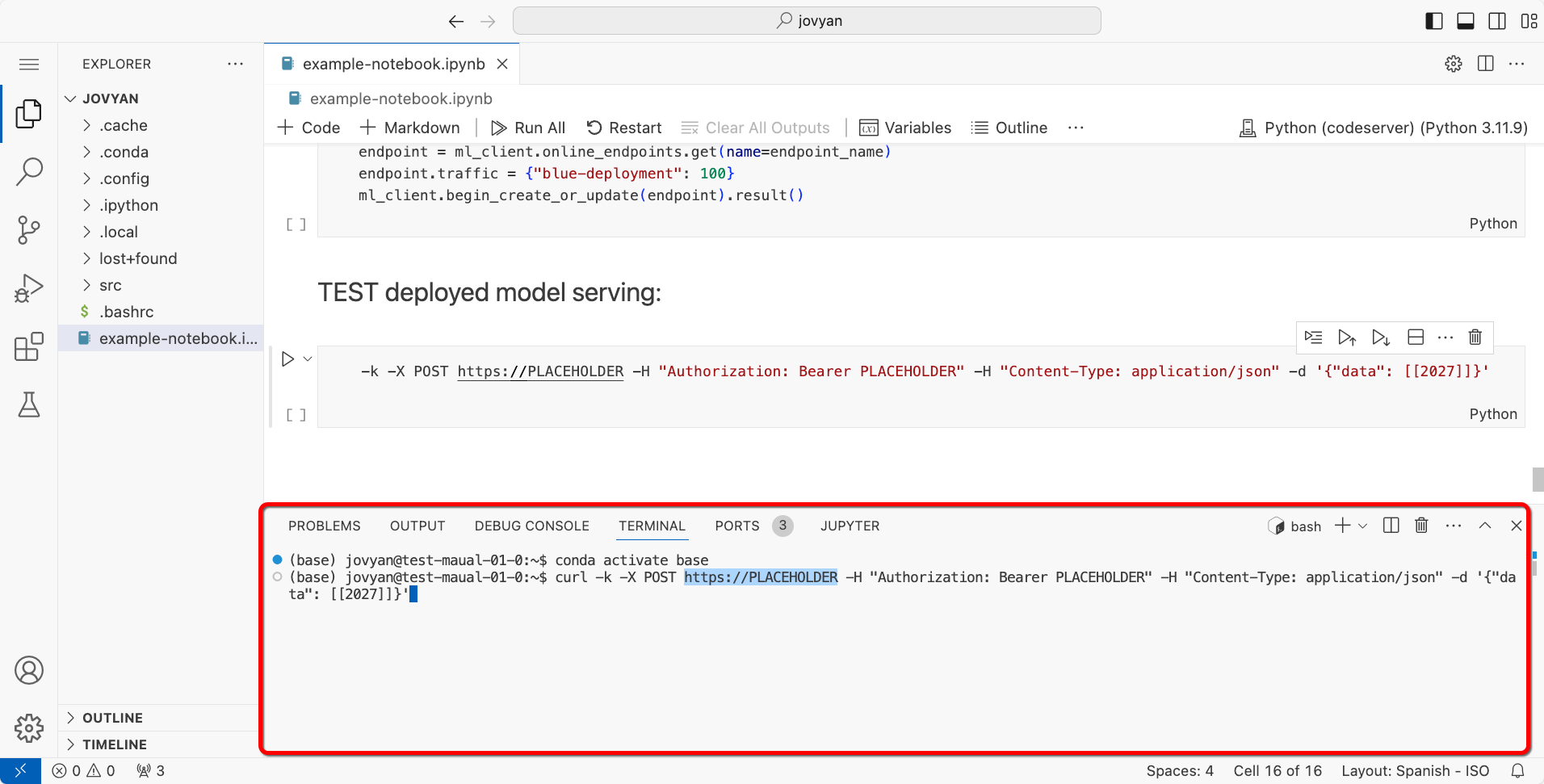Click Run All in notebook toolbar
The height and width of the screenshot is (784, 1544).
click(x=528, y=128)
